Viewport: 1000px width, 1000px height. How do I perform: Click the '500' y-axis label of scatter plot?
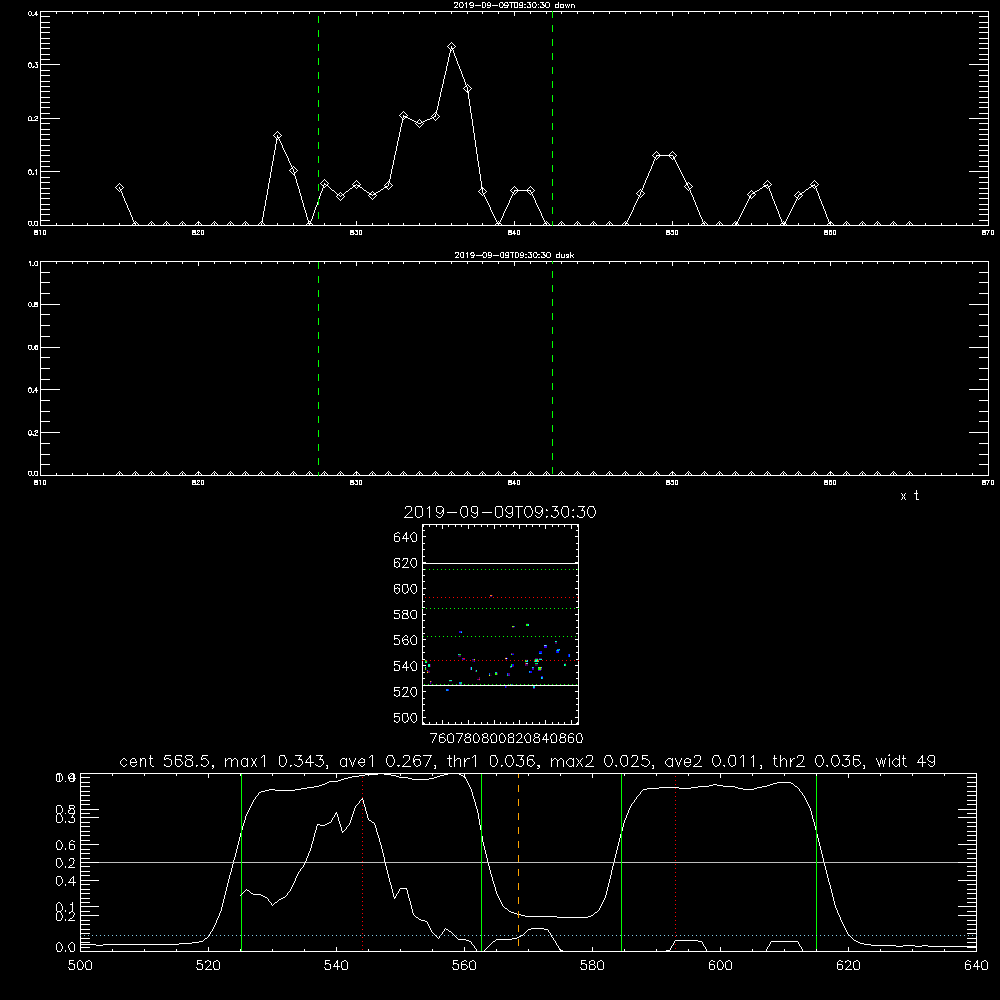click(x=406, y=717)
